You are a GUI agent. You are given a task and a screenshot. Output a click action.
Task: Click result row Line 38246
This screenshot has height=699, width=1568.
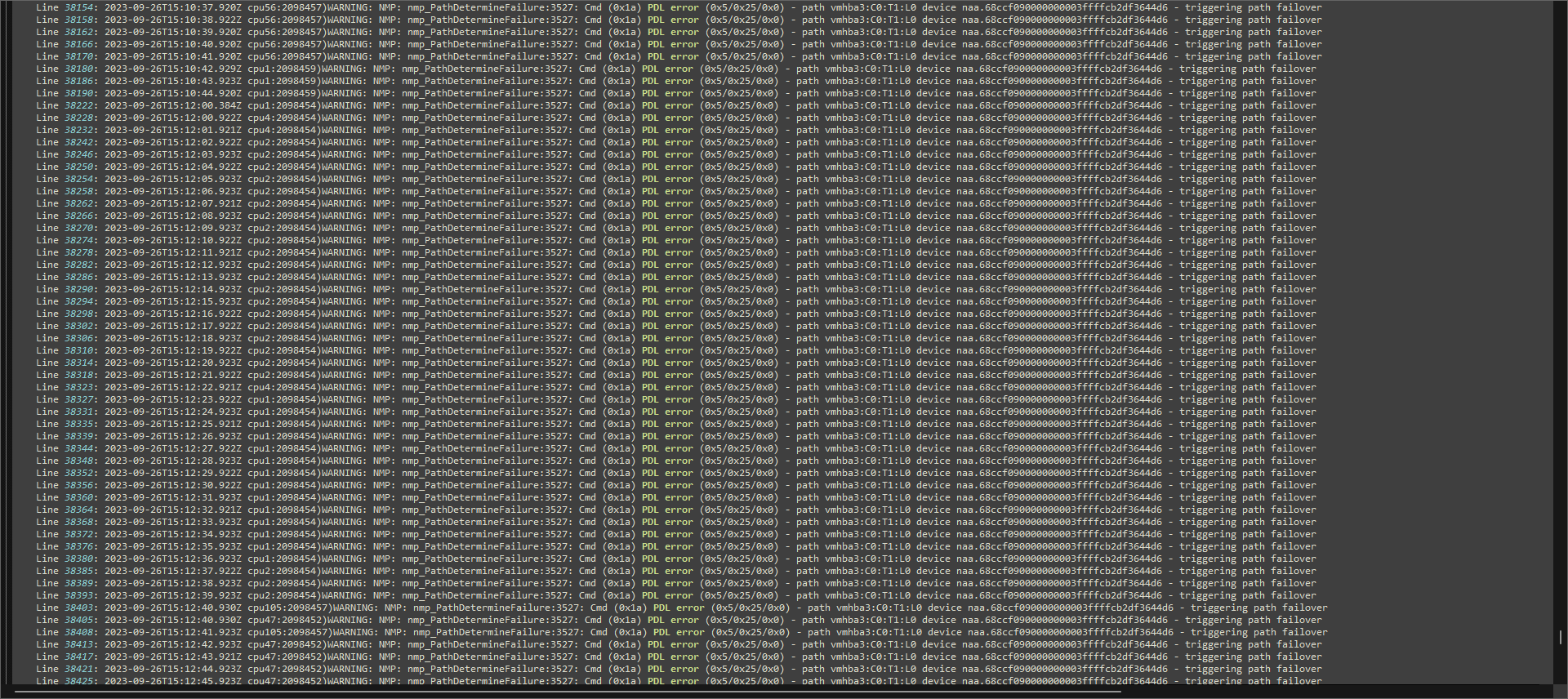(676, 154)
